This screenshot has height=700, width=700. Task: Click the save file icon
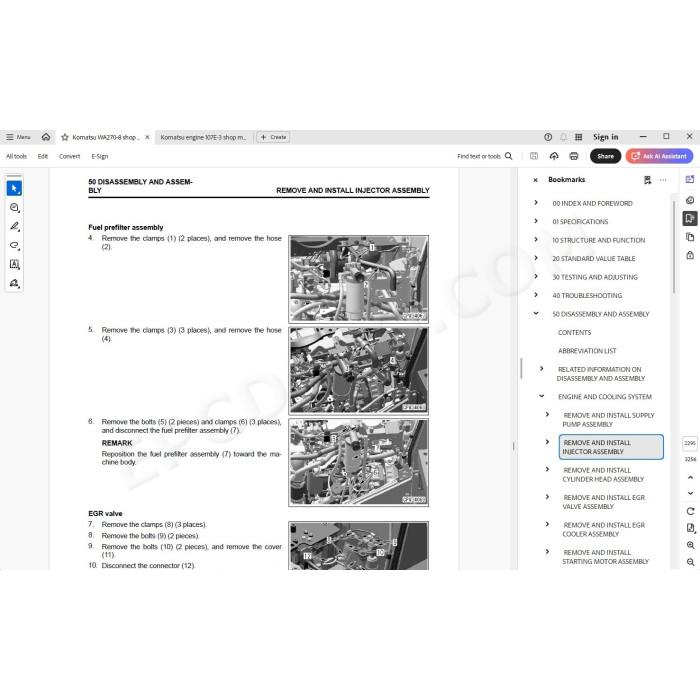pyautogui.click(x=533, y=156)
